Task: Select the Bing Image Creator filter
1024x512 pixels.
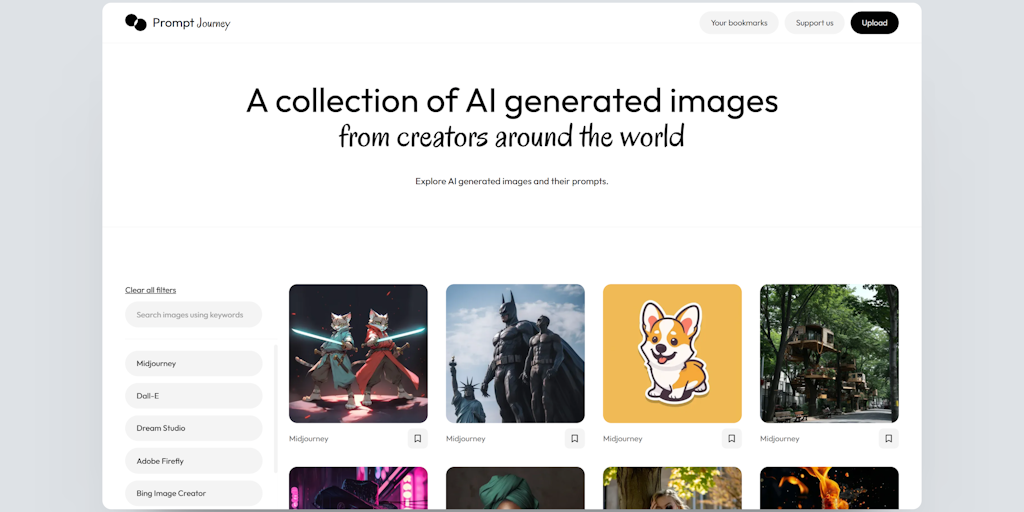Action: point(194,494)
